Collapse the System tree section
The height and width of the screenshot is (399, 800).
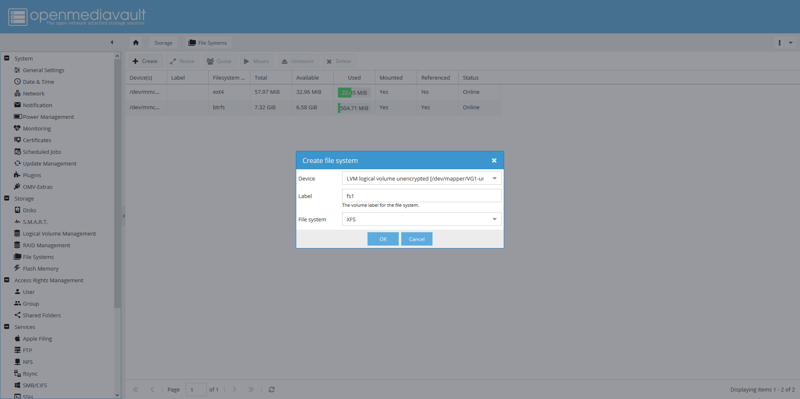click(7, 58)
